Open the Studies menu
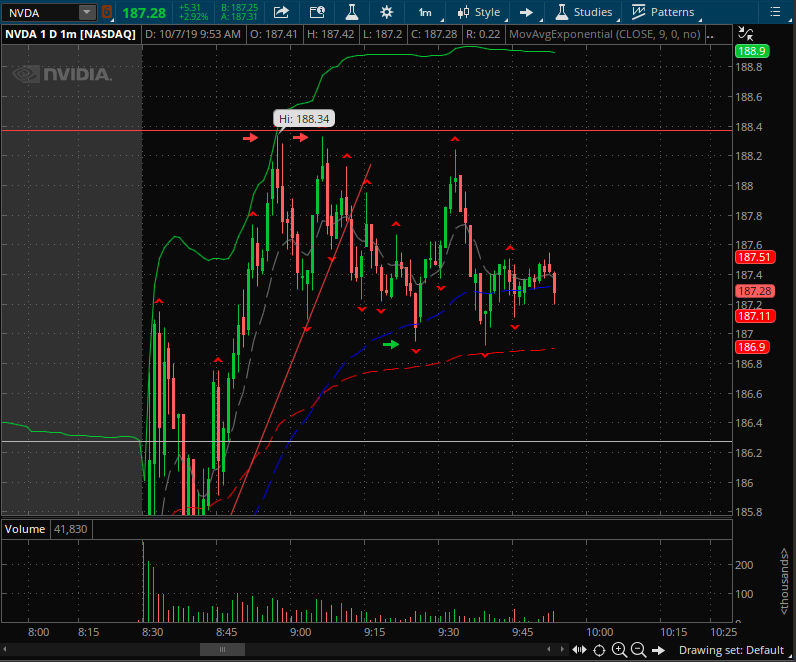 (584, 12)
